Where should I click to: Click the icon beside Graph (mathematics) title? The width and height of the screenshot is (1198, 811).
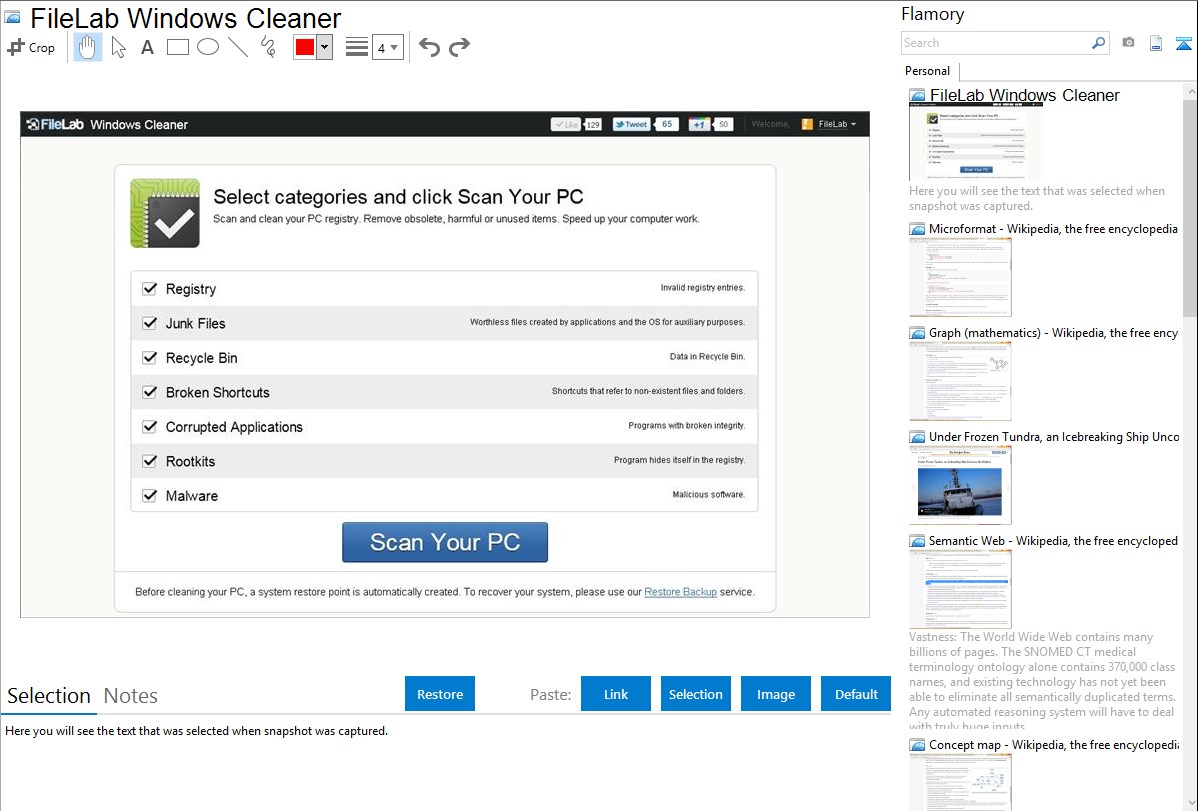(x=917, y=333)
